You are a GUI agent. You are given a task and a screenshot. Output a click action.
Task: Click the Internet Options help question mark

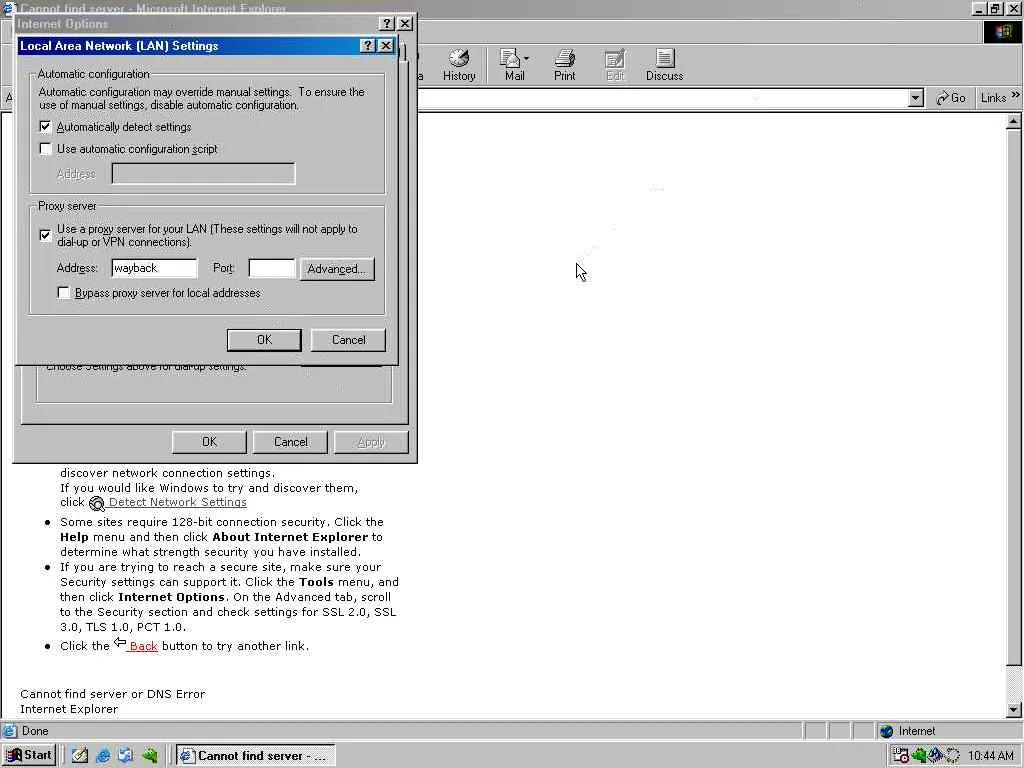pos(387,24)
